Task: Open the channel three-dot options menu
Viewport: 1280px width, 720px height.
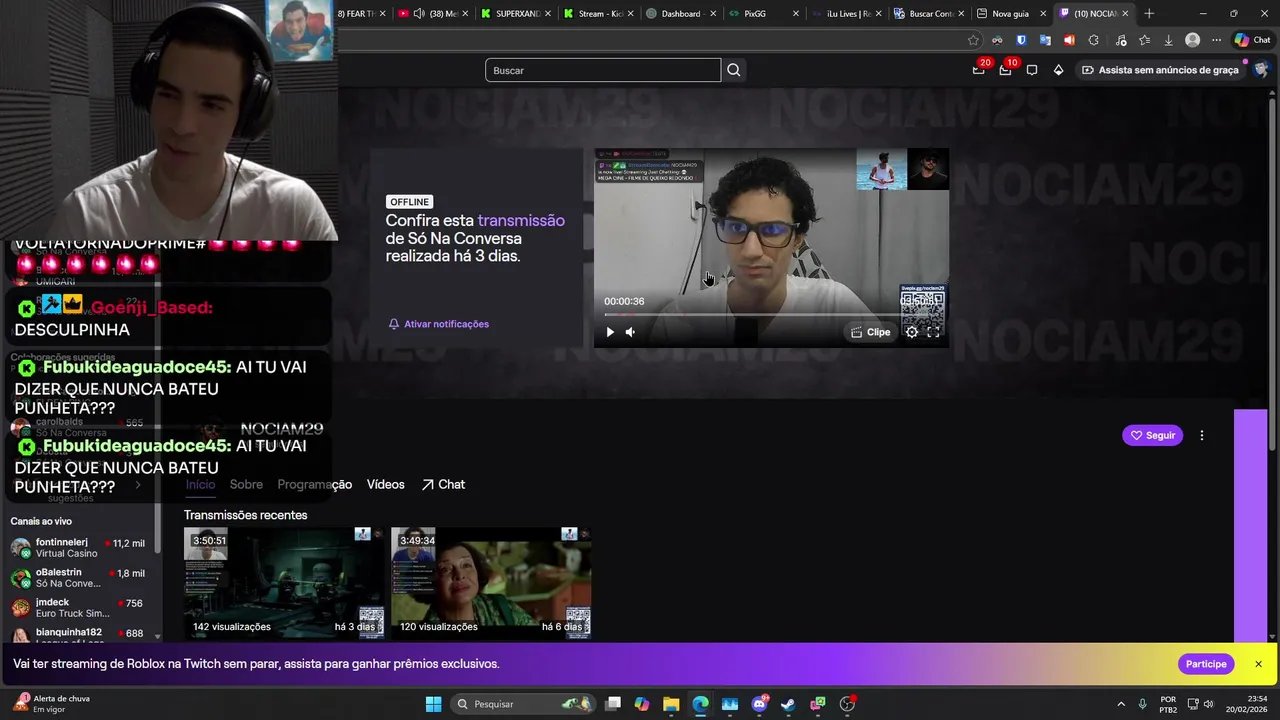Action: point(1202,435)
